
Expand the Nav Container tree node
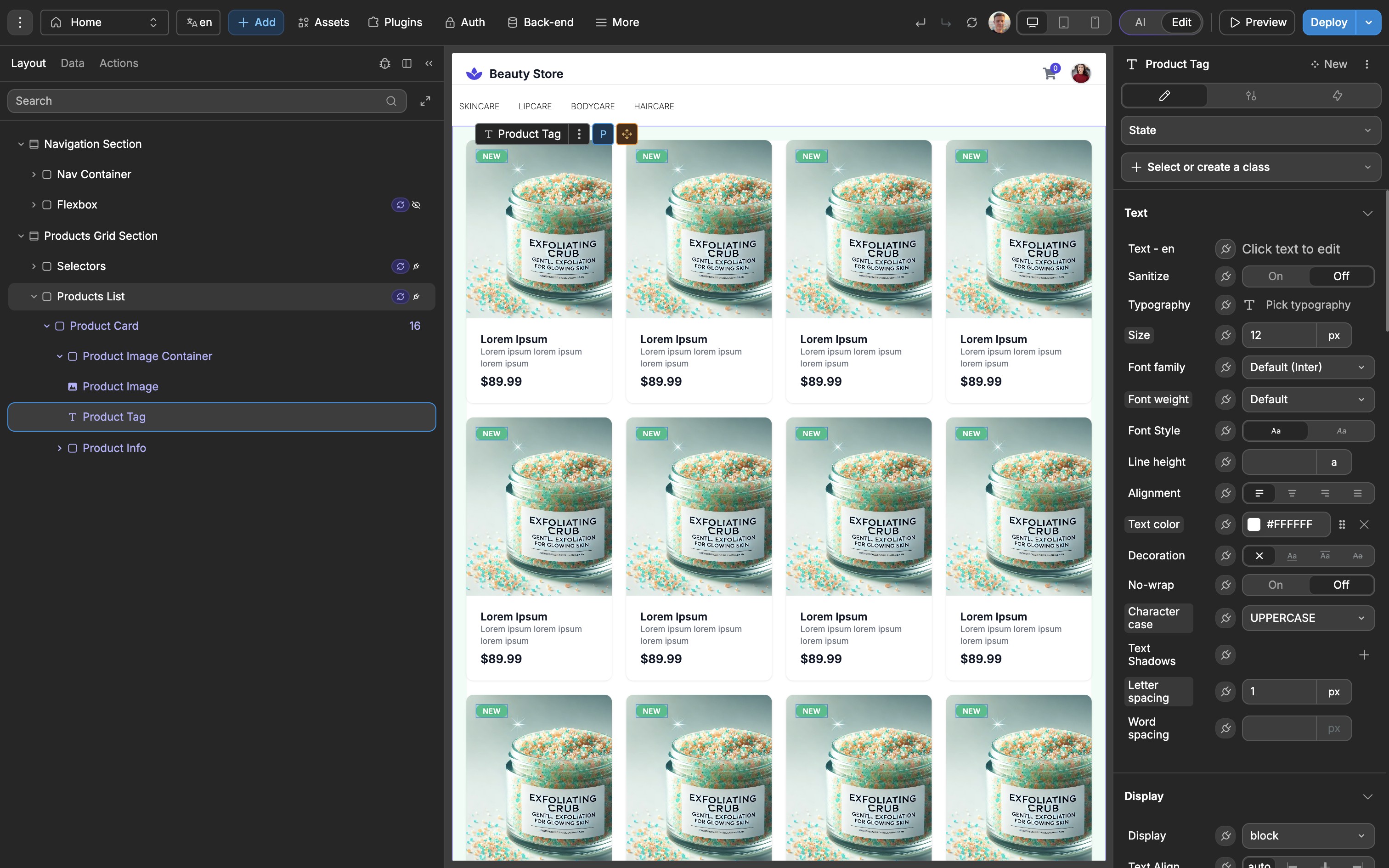coord(34,175)
